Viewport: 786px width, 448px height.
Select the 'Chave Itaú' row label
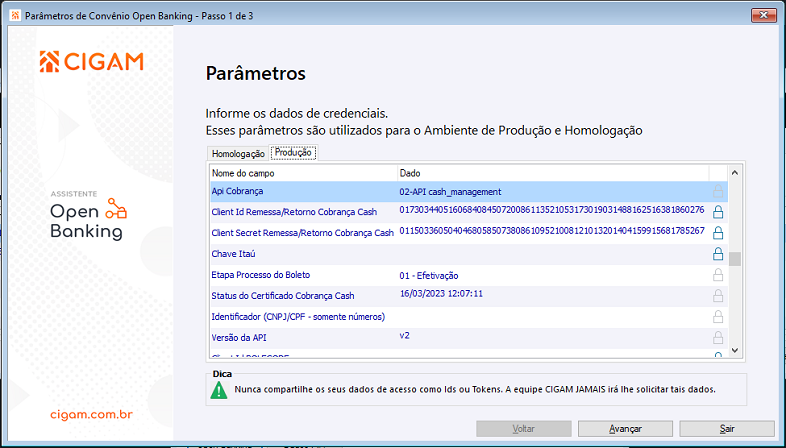(234, 254)
